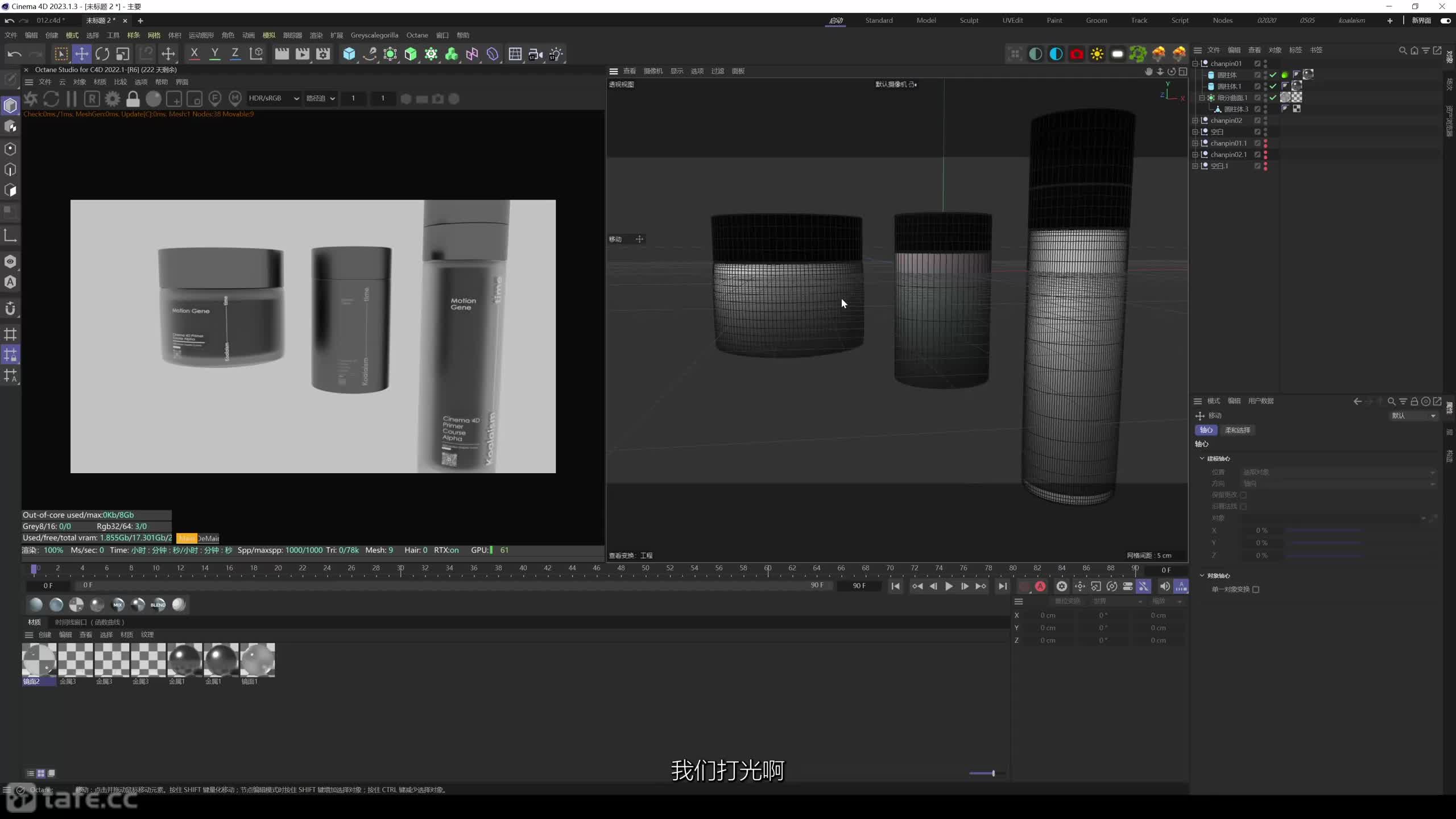Add a cube primitive object
The height and width of the screenshot is (819, 1456).
click(x=349, y=54)
